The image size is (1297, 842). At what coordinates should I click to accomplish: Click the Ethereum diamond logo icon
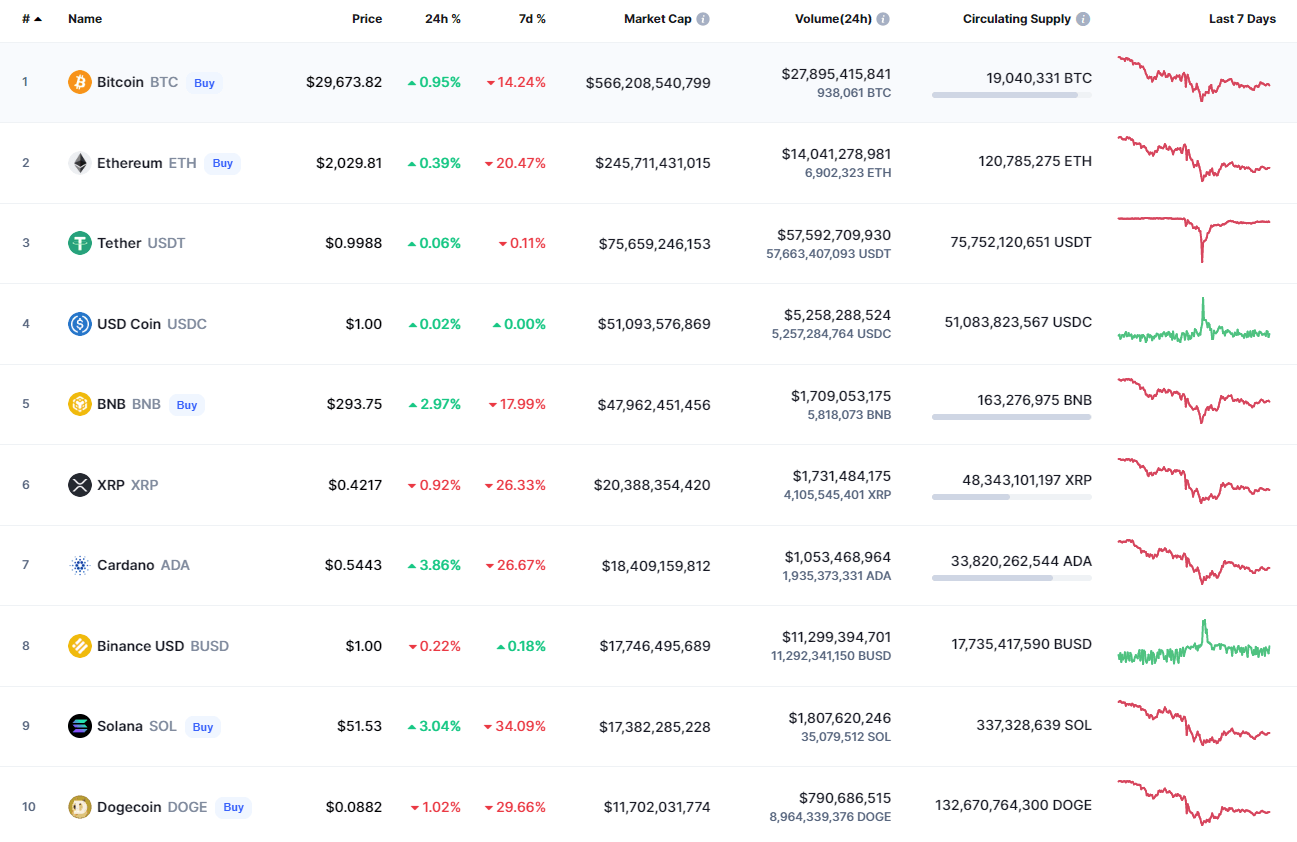tap(80, 163)
